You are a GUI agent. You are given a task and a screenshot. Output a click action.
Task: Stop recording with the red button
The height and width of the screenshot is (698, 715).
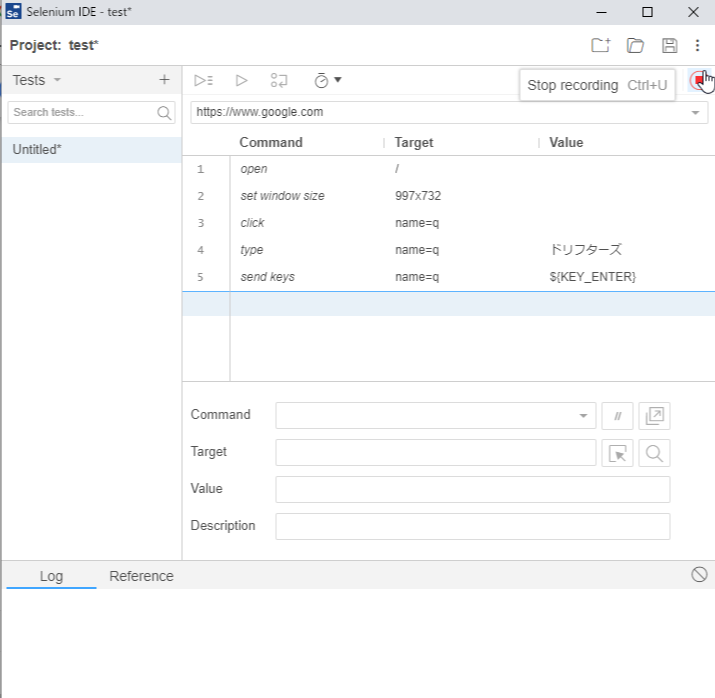tap(698, 81)
